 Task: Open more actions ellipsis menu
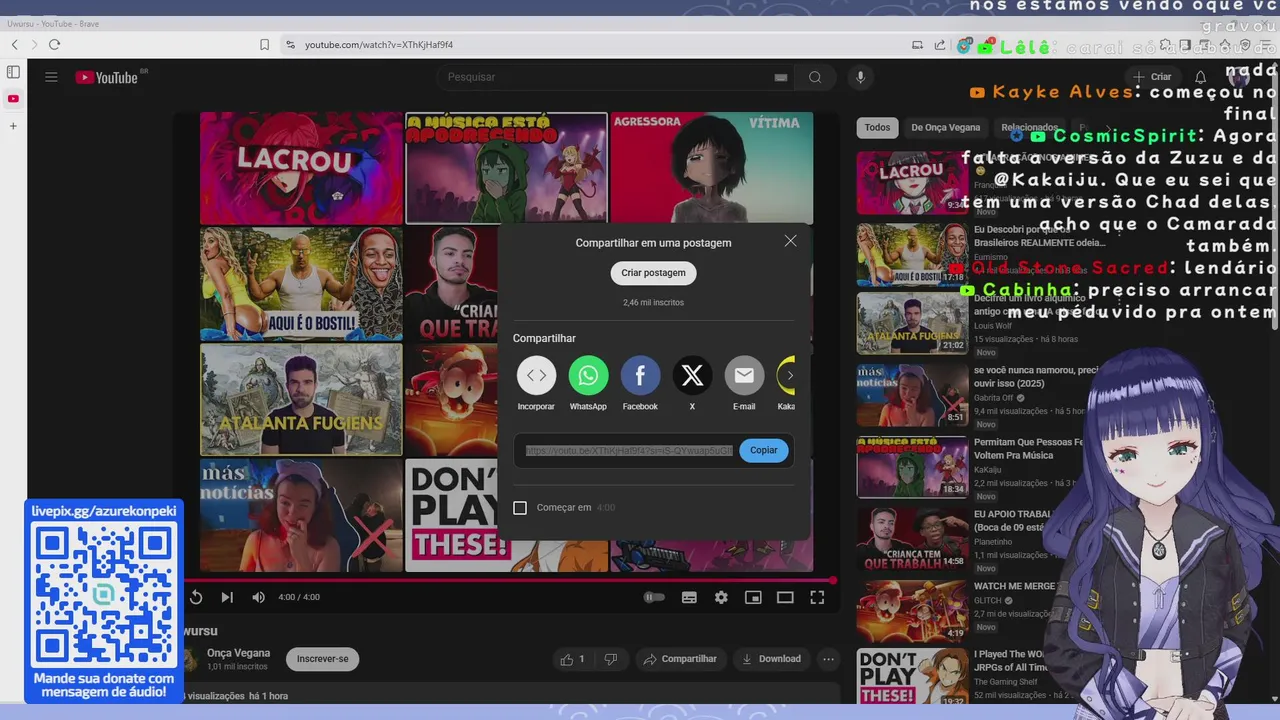[x=828, y=659]
